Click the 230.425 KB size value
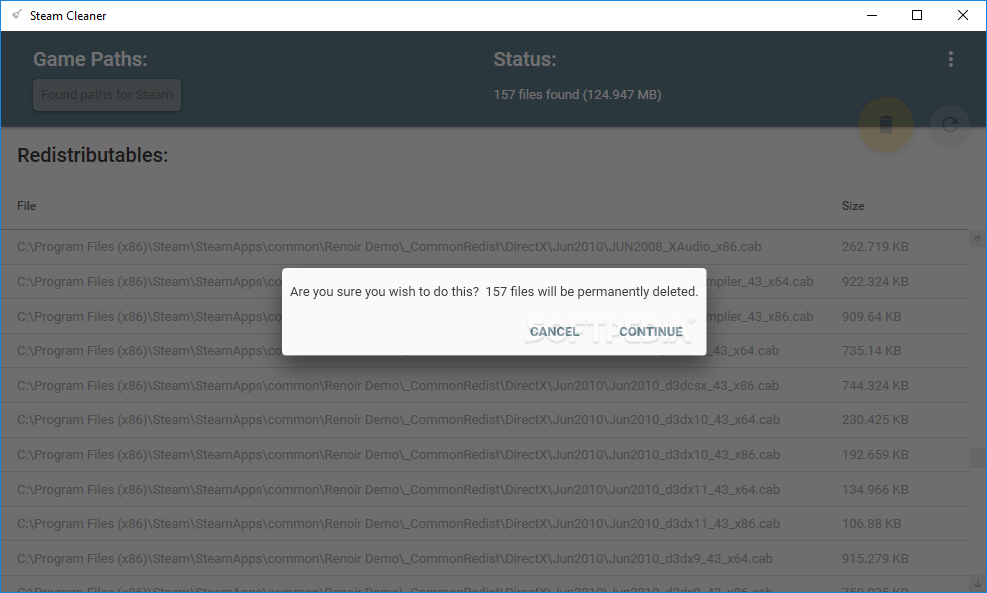Screen dimensions: 987x593 pos(875,420)
